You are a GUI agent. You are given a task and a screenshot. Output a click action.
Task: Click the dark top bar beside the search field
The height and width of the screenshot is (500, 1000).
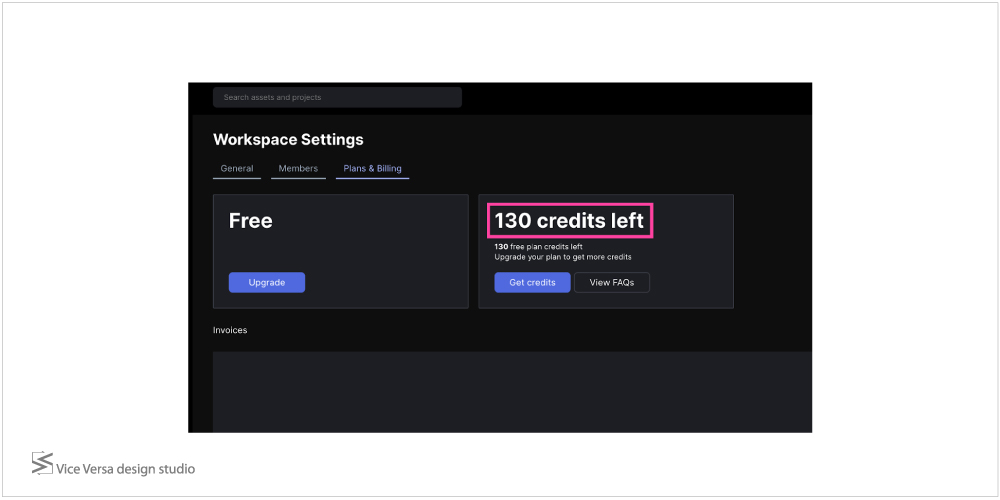pyautogui.click(x=630, y=97)
